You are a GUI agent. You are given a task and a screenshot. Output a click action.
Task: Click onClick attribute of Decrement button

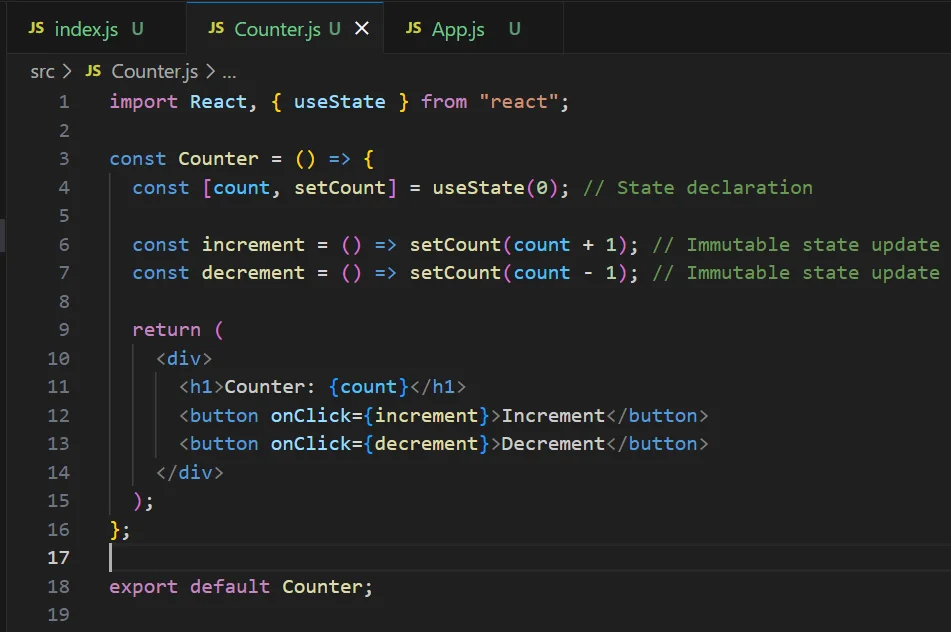point(311,444)
